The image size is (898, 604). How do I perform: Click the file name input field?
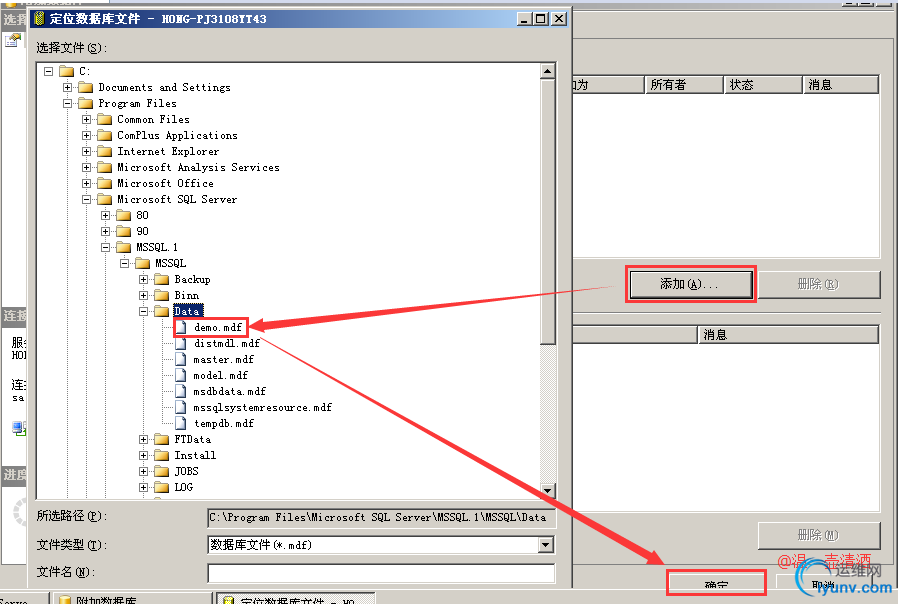click(x=381, y=573)
